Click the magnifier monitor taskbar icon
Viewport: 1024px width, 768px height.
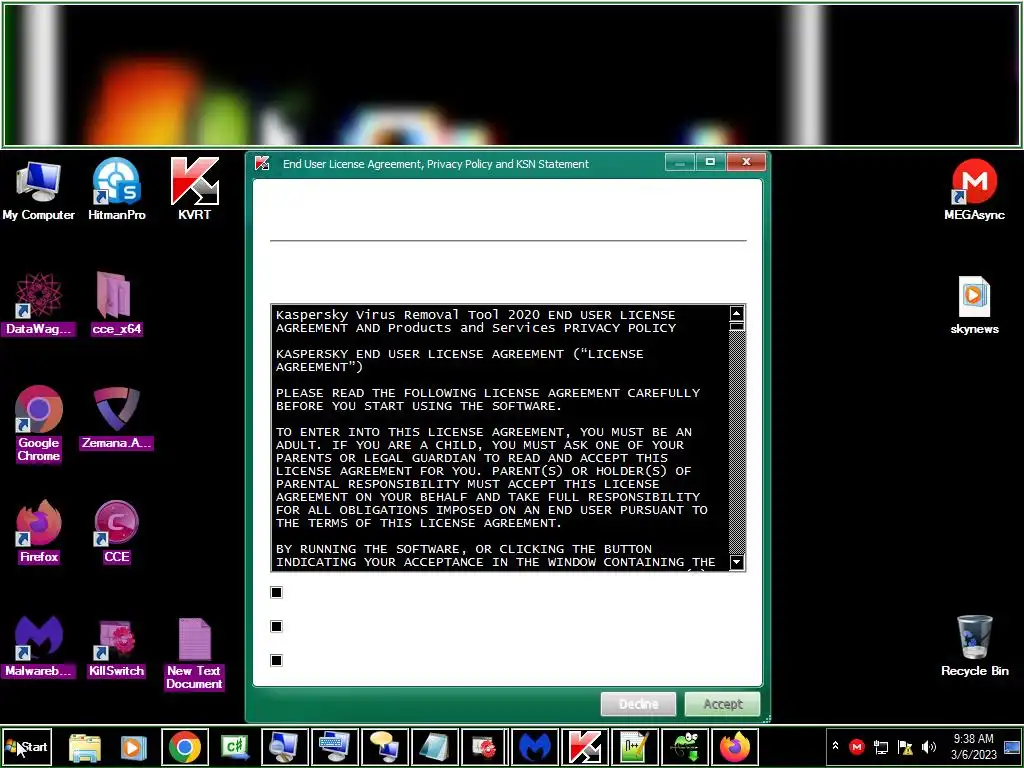point(285,747)
